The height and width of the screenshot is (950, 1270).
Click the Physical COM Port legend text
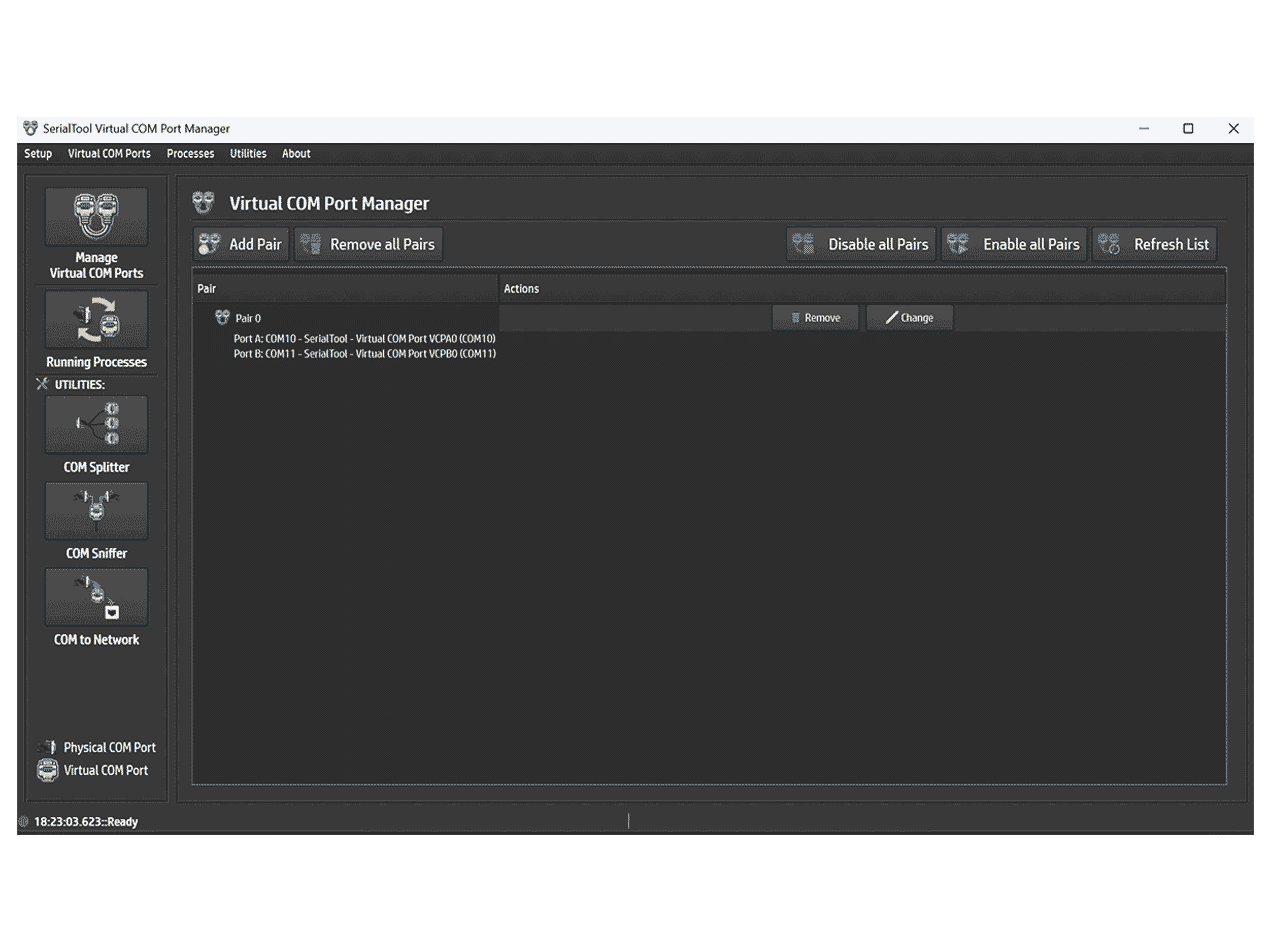[110, 747]
